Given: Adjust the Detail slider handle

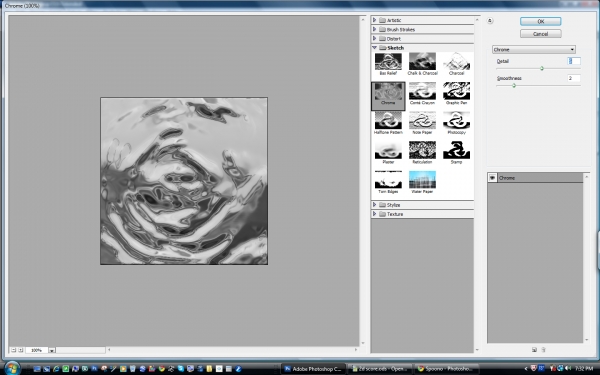Looking at the screenshot, I should (542, 68).
